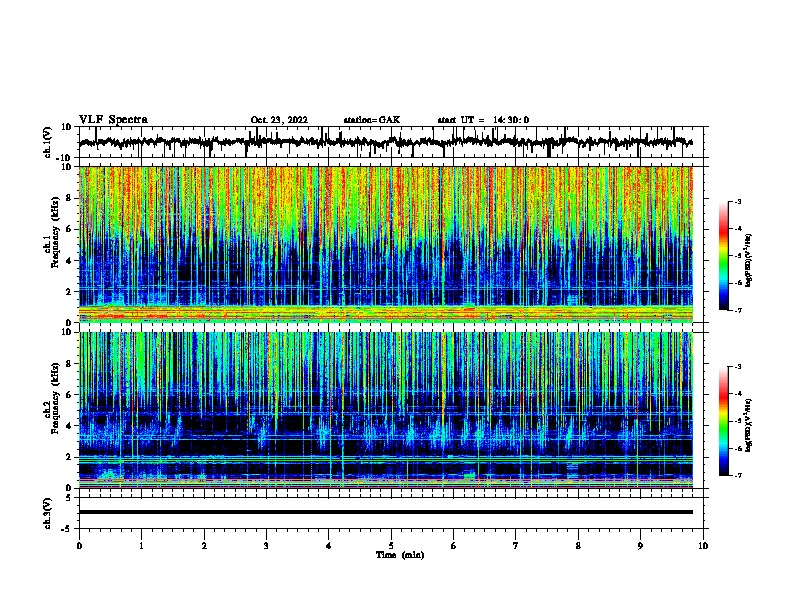
Task: Click the thick black ch.3 voltage line
Action: click(386, 512)
